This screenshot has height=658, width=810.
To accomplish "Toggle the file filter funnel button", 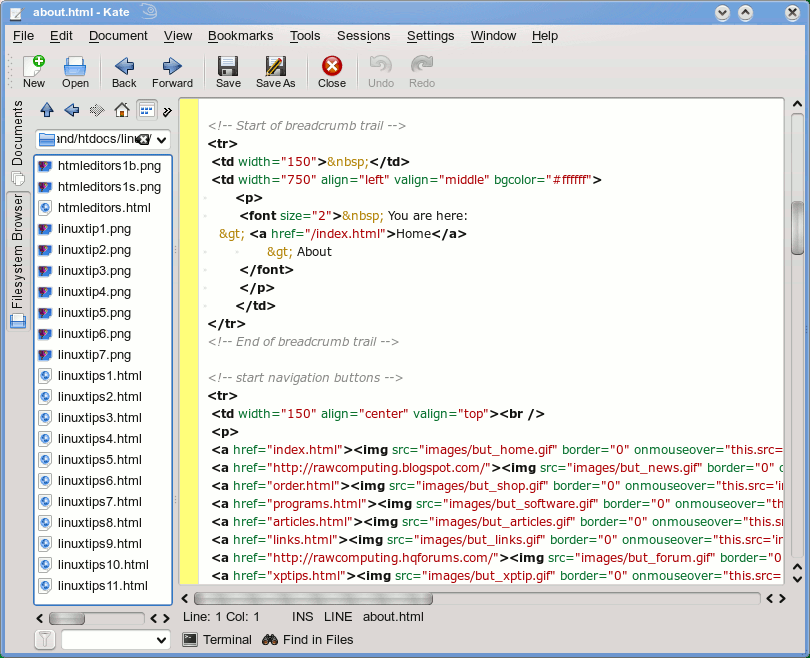I will [x=45, y=640].
